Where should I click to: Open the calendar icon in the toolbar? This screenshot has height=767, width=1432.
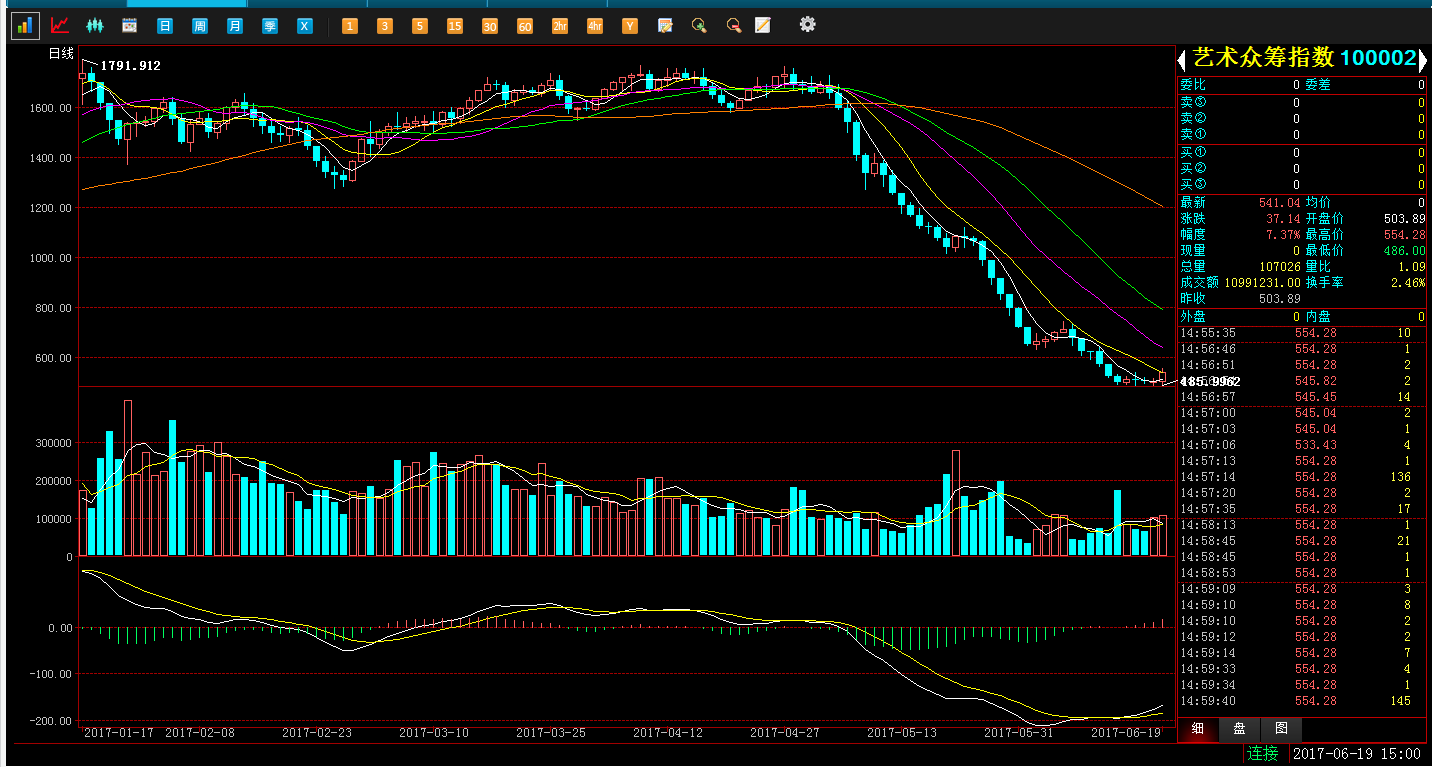[129, 25]
